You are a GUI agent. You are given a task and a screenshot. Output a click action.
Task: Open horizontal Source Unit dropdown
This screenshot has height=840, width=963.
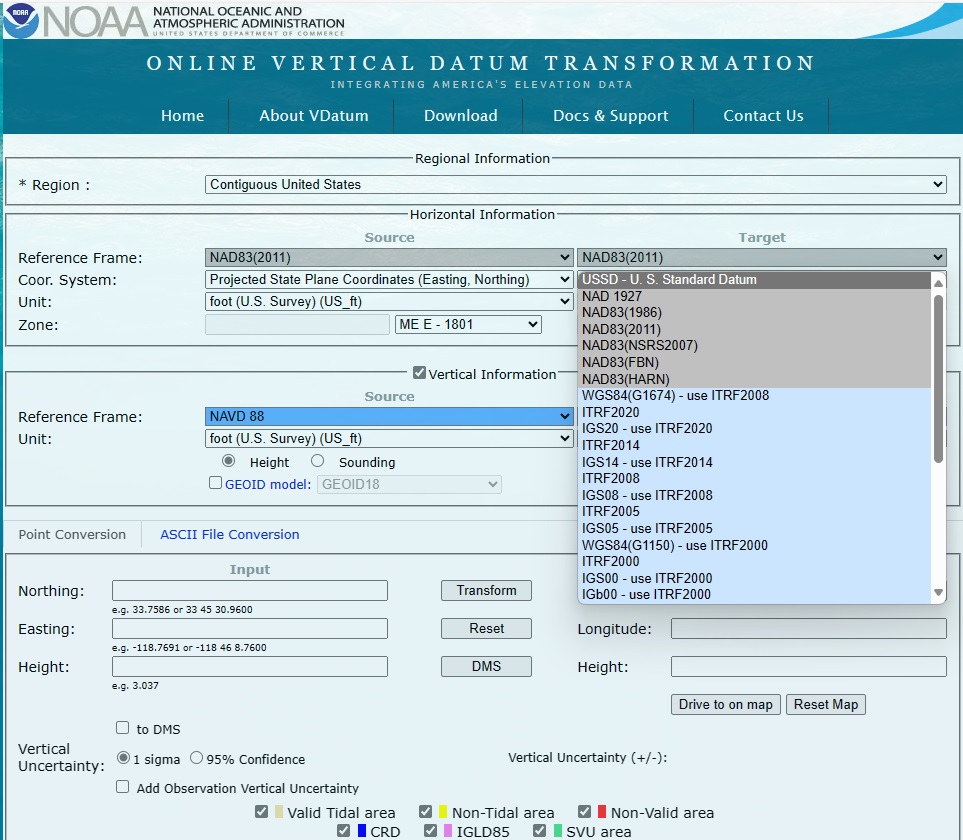coord(389,301)
